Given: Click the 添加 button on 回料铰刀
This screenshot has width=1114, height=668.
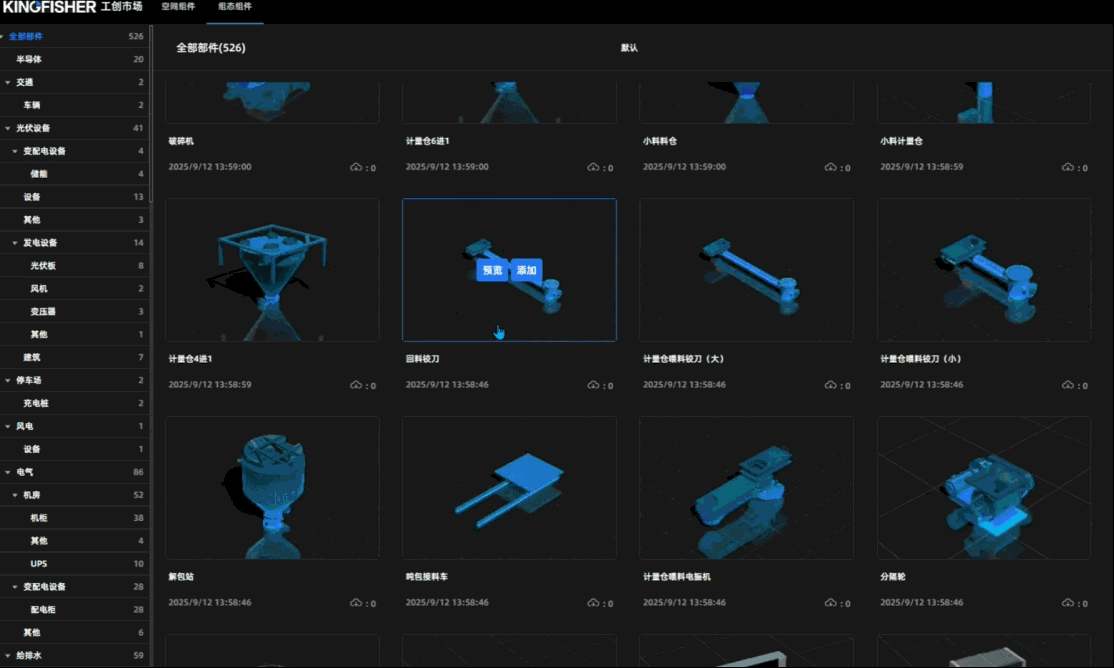Looking at the screenshot, I should pyautogui.click(x=526, y=270).
